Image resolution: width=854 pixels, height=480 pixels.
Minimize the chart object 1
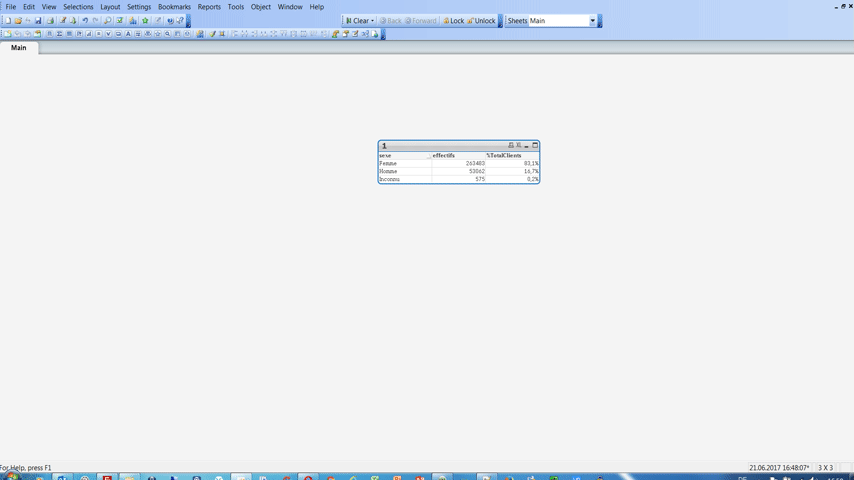click(527, 145)
